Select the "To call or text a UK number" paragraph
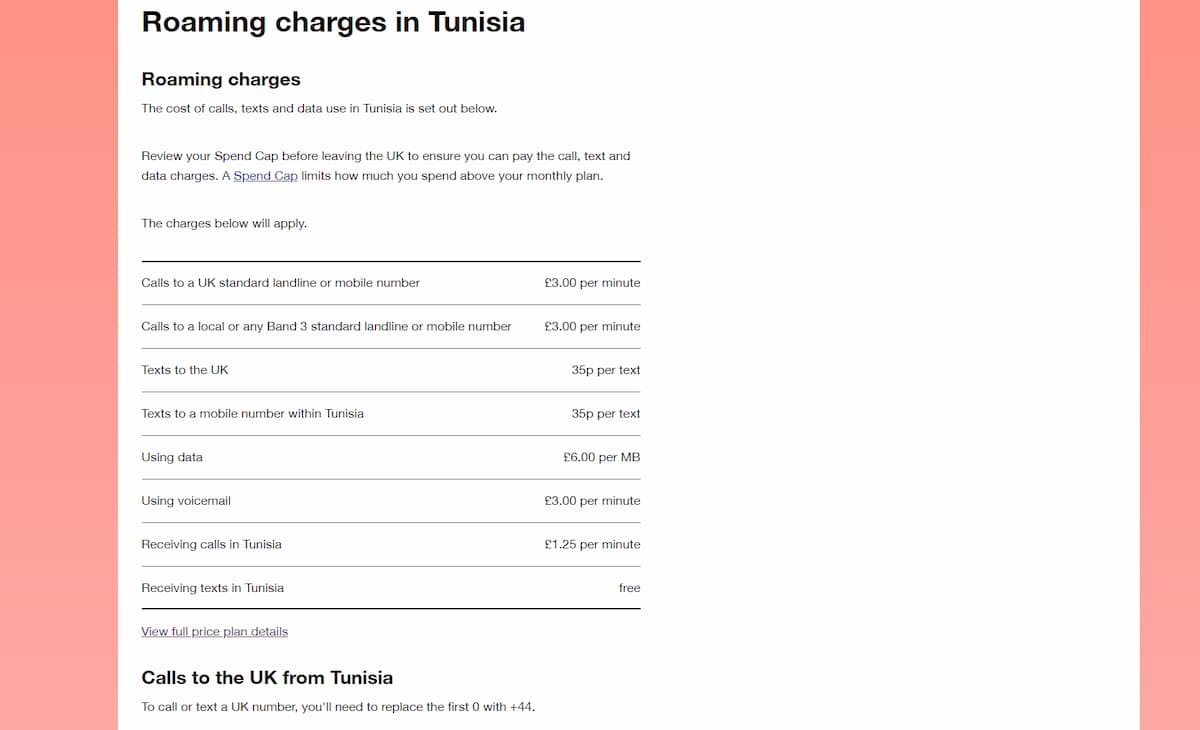 (x=338, y=707)
